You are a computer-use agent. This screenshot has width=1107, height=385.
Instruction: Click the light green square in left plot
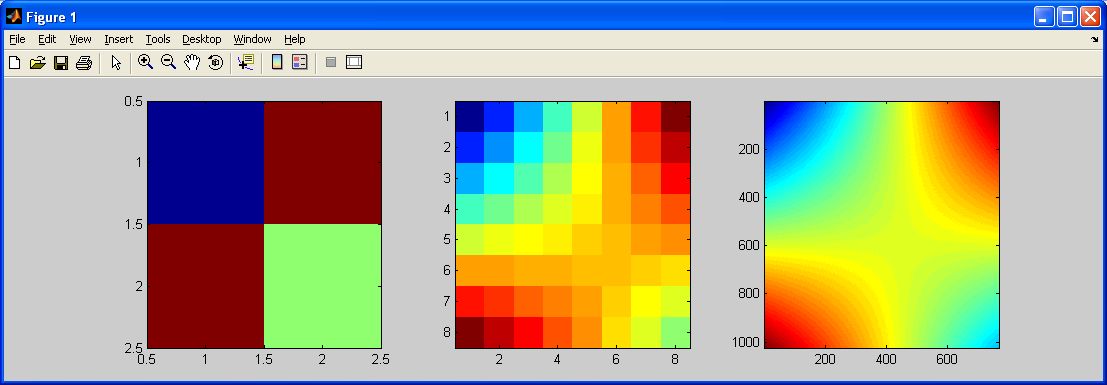point(323,285)
